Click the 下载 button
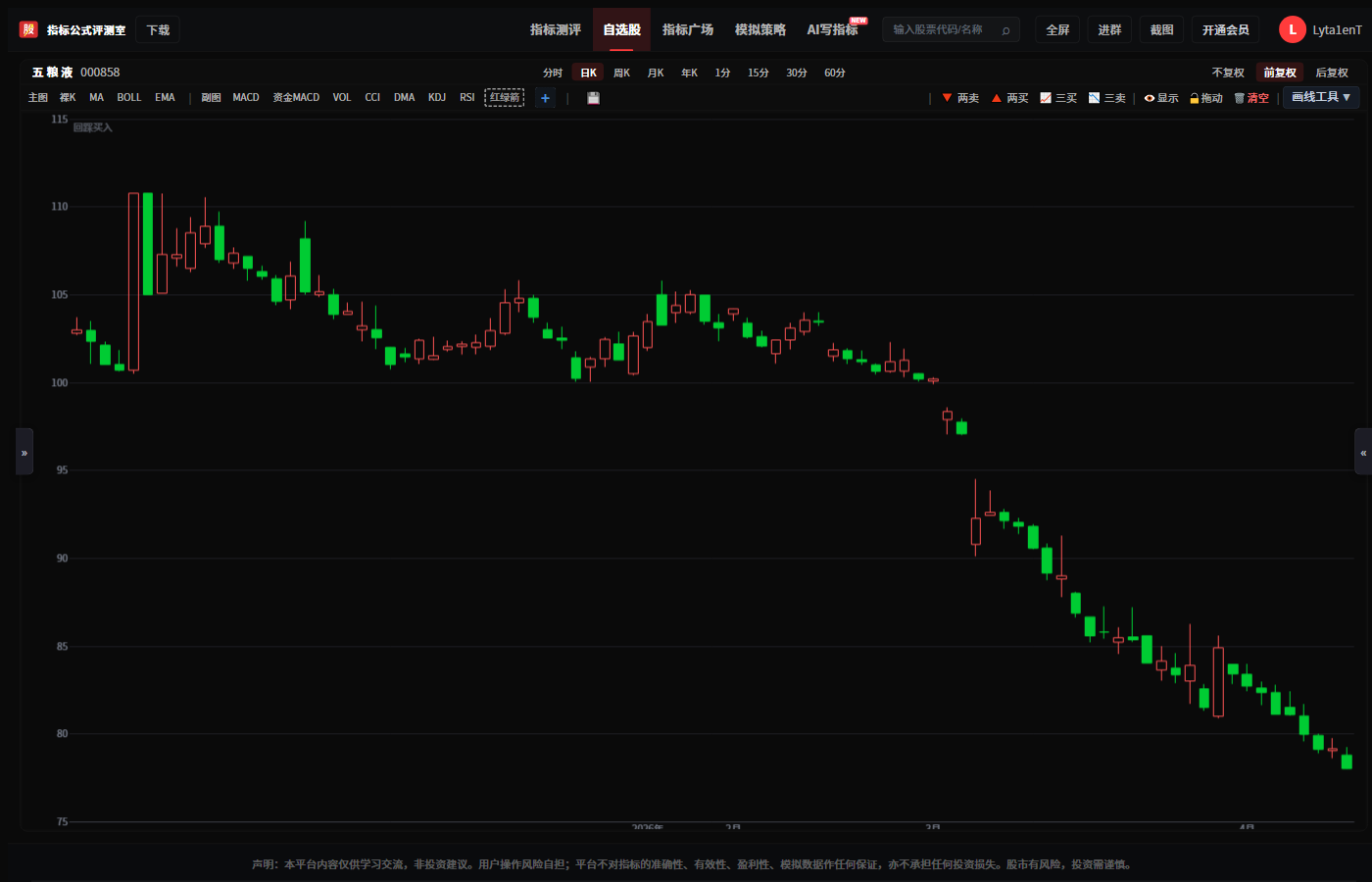This screenshot has height=882, width=1372. coord(158,30)
